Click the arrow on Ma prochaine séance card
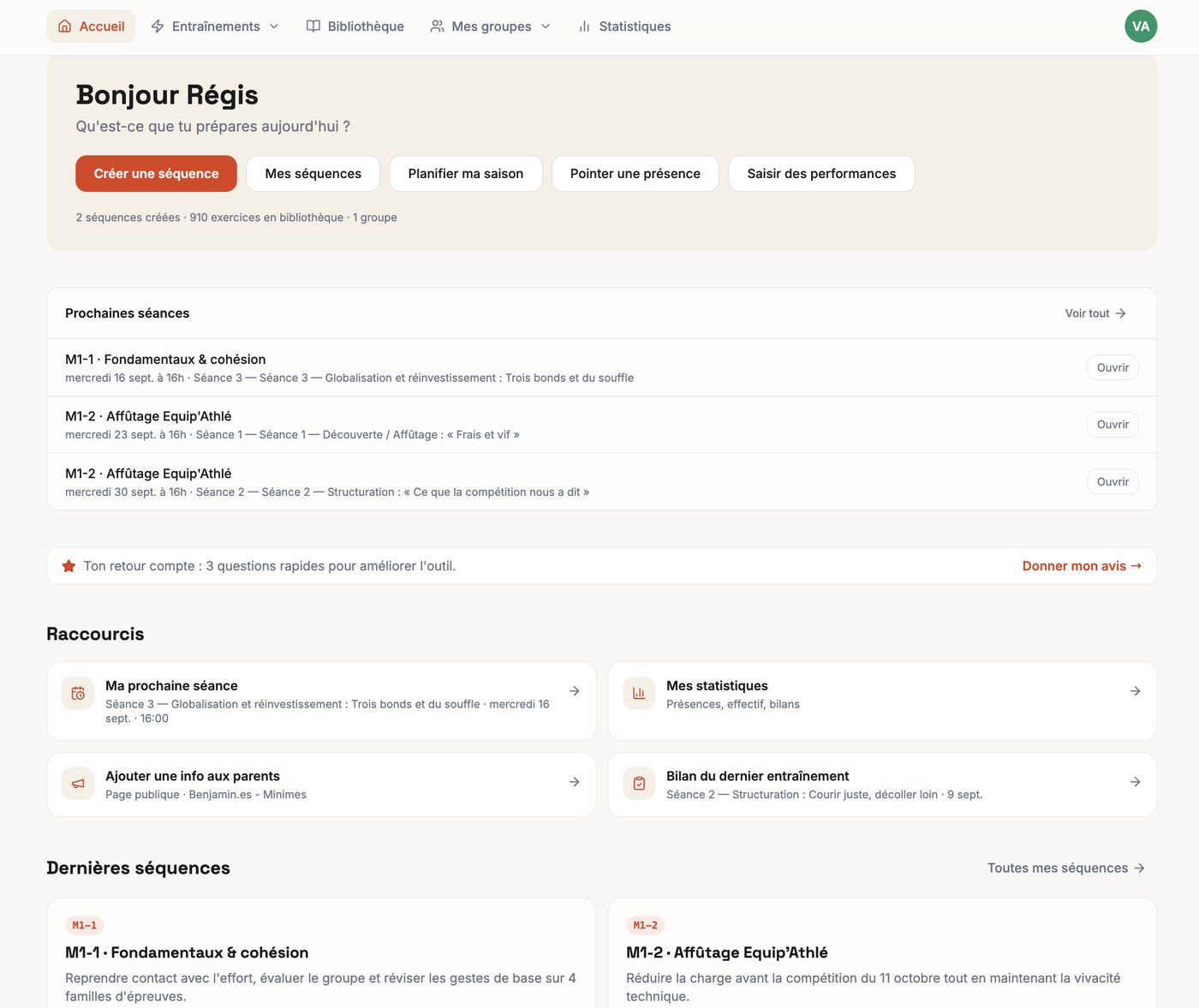This screenshot has width=1199, height=1008. [575, 691]
